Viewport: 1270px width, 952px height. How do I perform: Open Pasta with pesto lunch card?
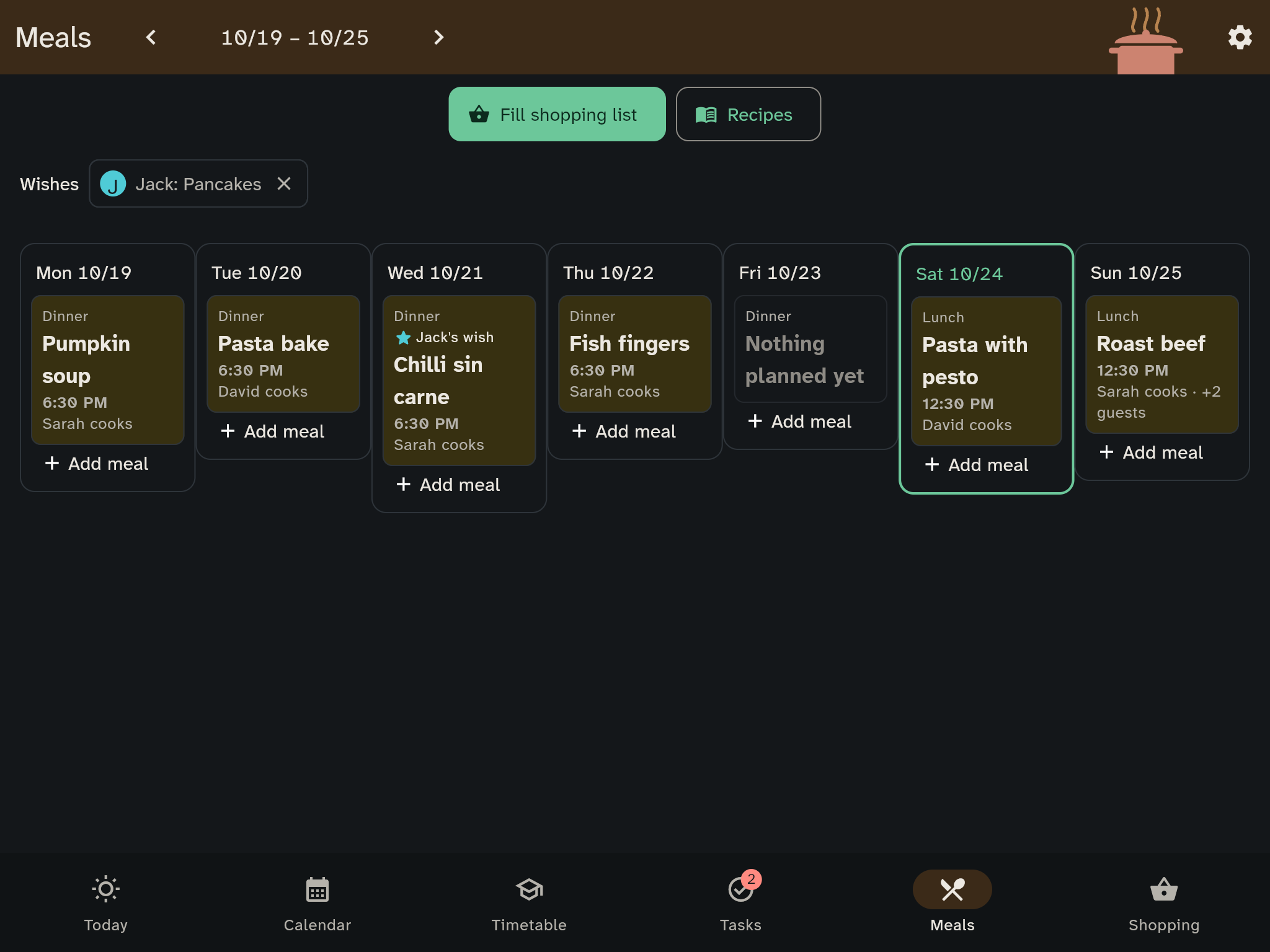(x=986, y=371)
